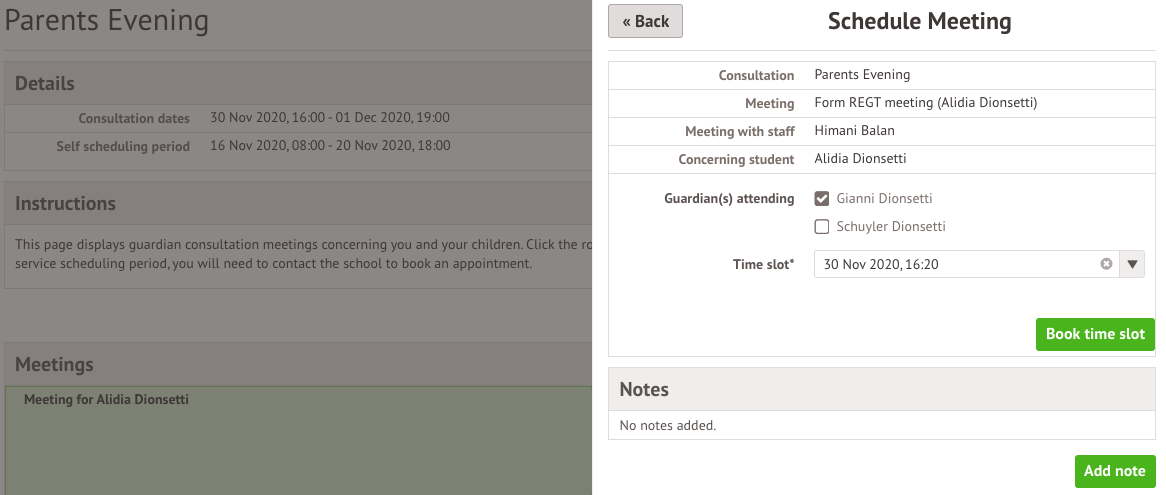Image resolution: width=1166 pixels, height=495 pixels.
Task: Click the Instructions panel header
Action: coord(65,203)
